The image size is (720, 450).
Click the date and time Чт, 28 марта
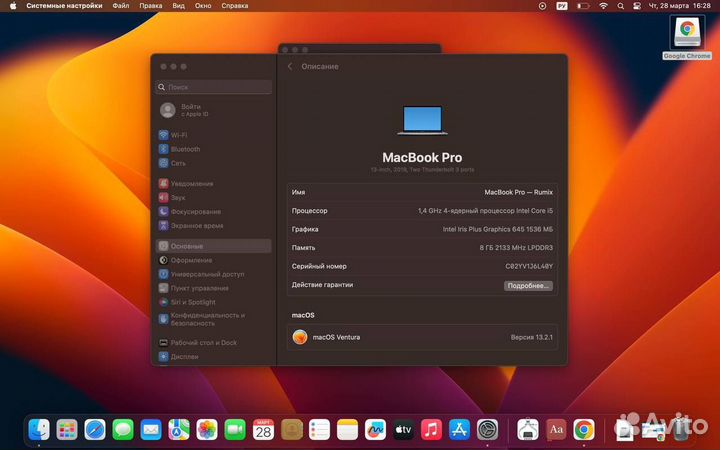point(680,6)
